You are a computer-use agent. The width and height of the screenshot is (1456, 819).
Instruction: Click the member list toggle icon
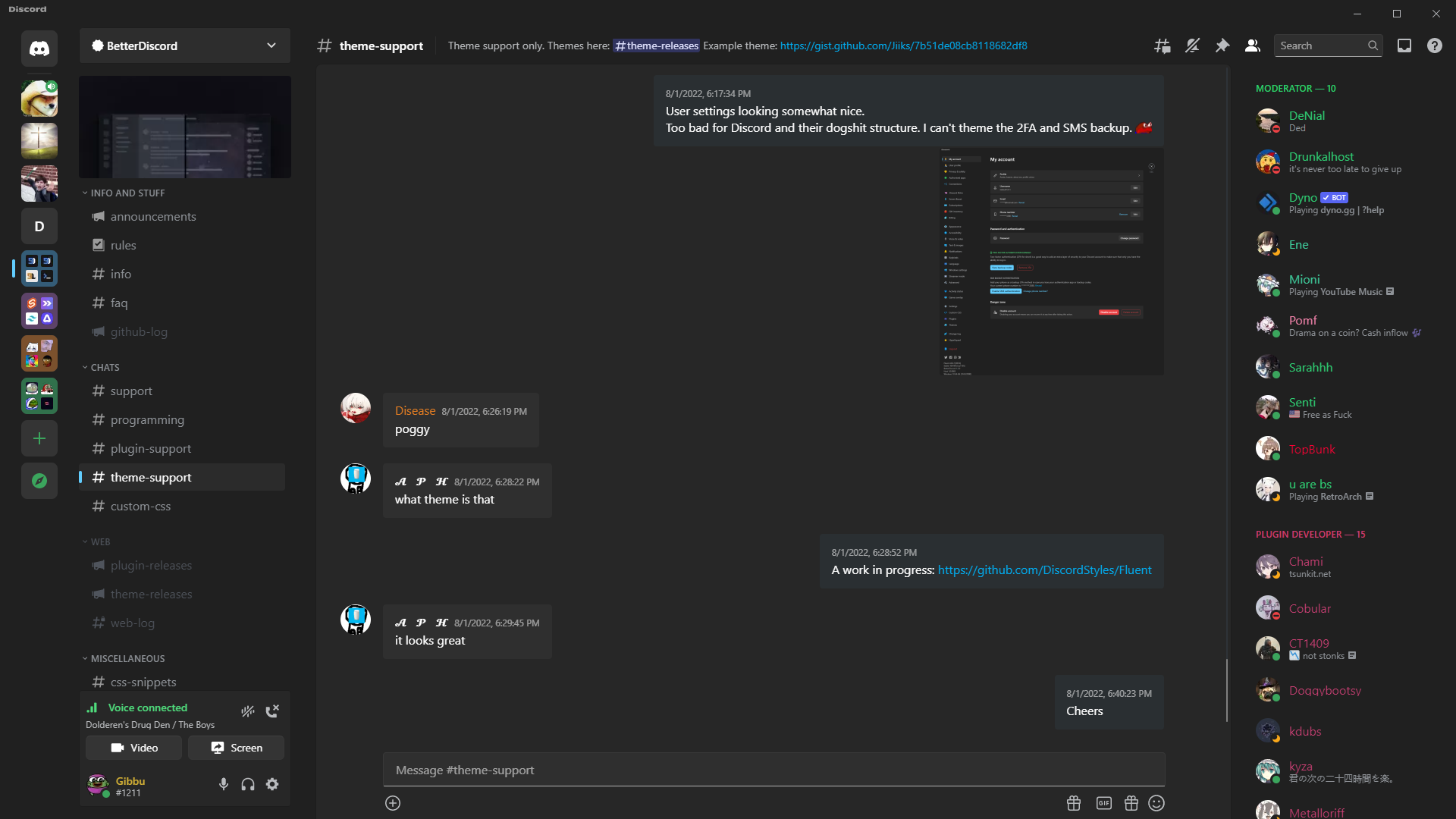tap(1253, 46)
